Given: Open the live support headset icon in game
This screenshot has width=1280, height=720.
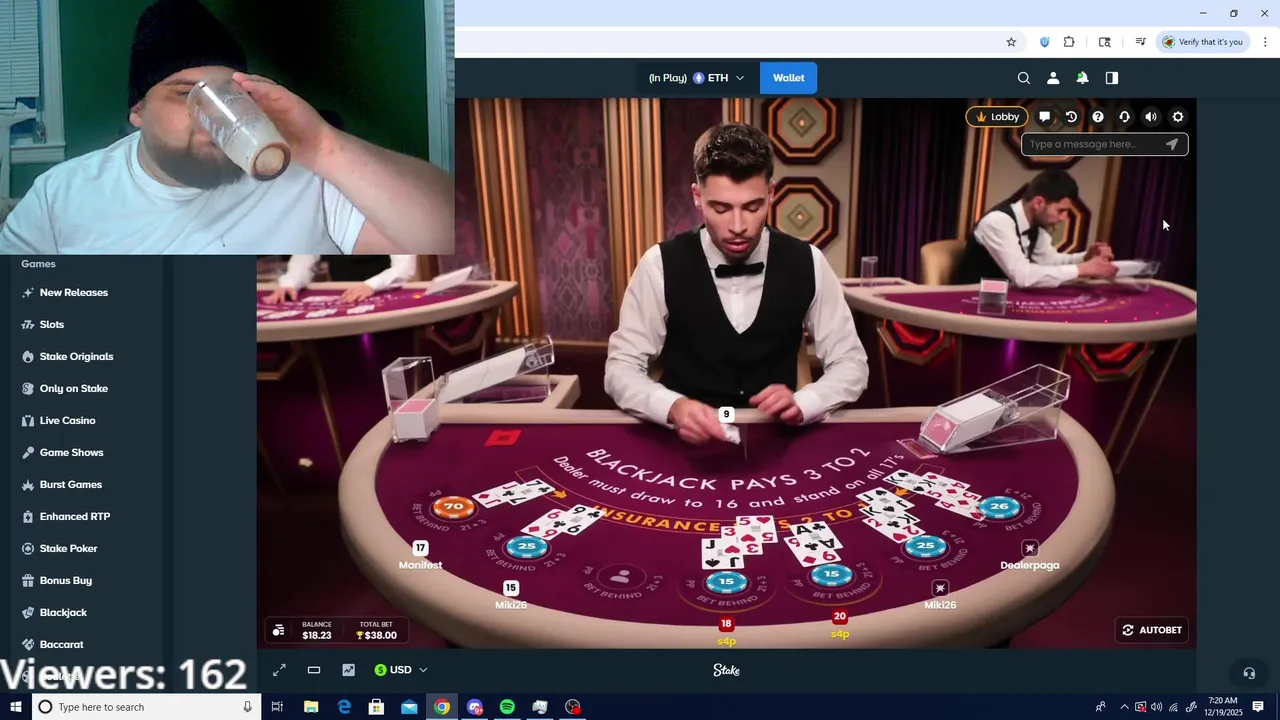Looking at the screenshot, I should [1124, 117].
